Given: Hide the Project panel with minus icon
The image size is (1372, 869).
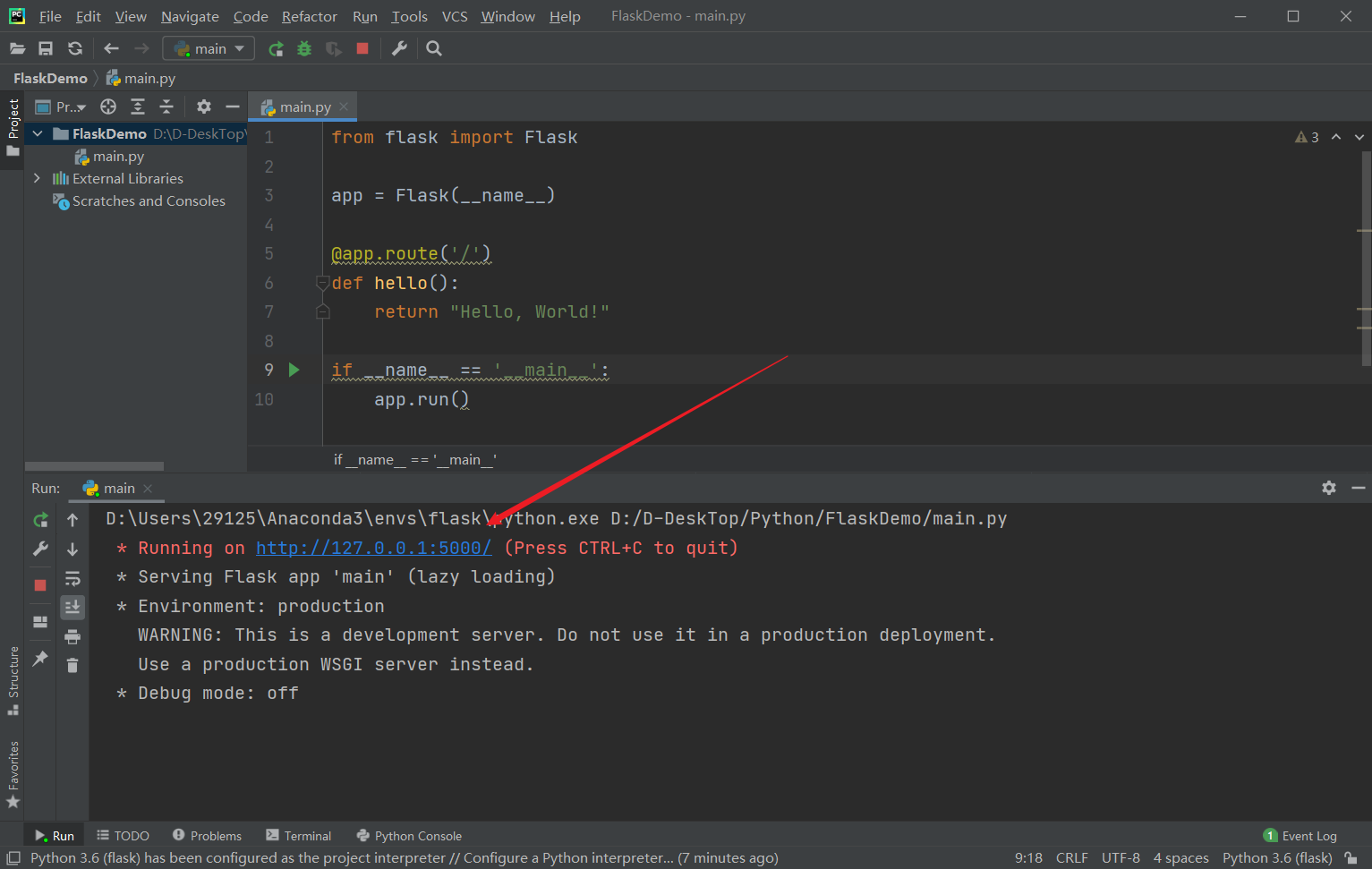Looking at the screenshot, I should coord(233,106).
